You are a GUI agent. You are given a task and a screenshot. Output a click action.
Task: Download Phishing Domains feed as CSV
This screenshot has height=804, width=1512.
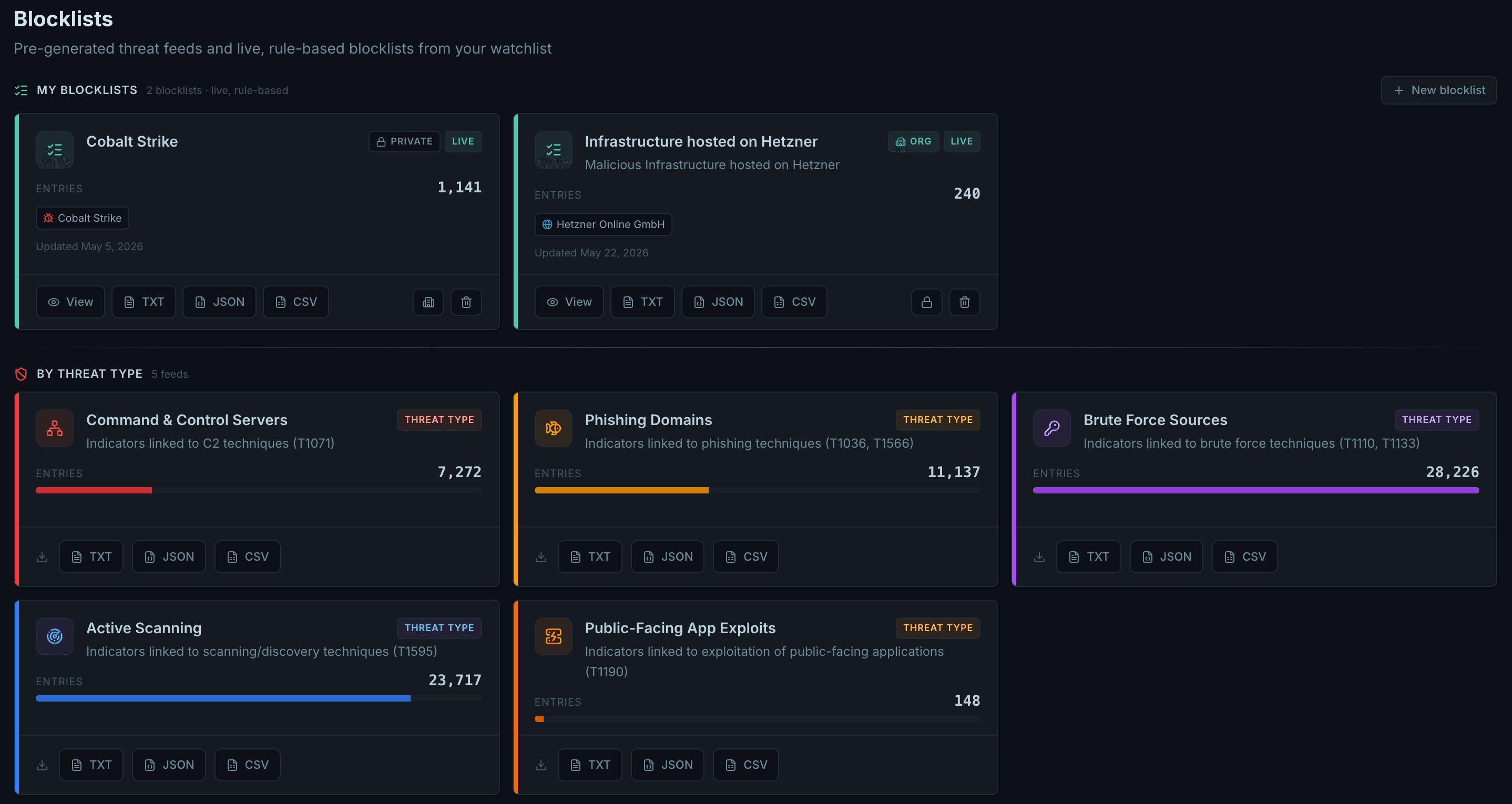pyautogui.click(x=746, y=557)
